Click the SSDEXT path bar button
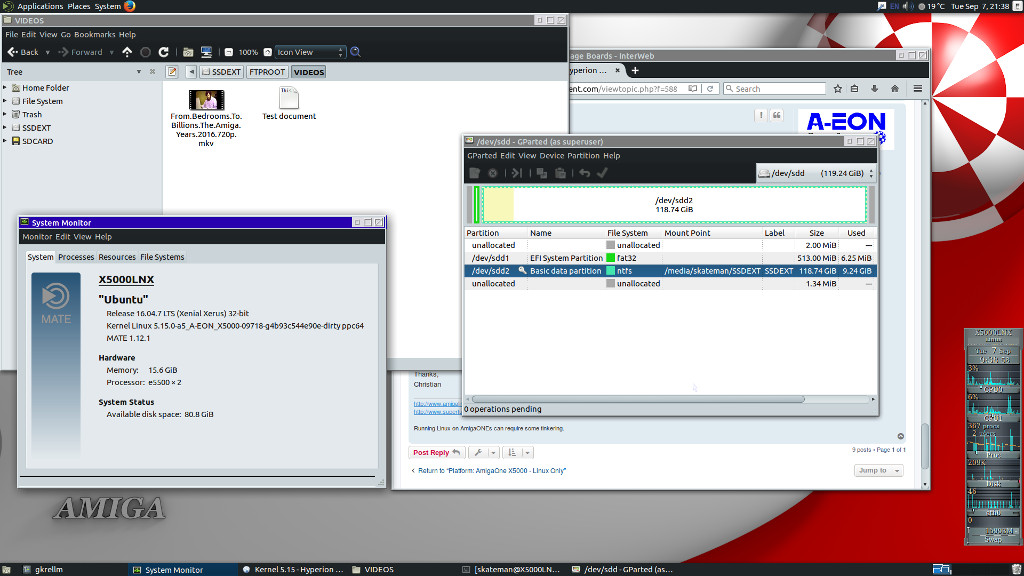The height and width of the screenshot is (576, 1024). pyautogui.click(x=221, y=72)
